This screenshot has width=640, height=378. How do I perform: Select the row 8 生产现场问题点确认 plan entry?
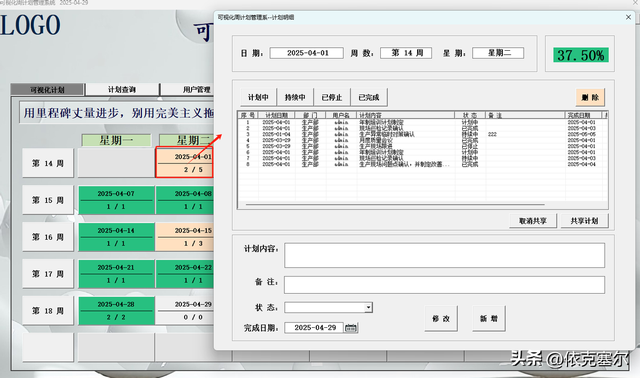point(422,164)
